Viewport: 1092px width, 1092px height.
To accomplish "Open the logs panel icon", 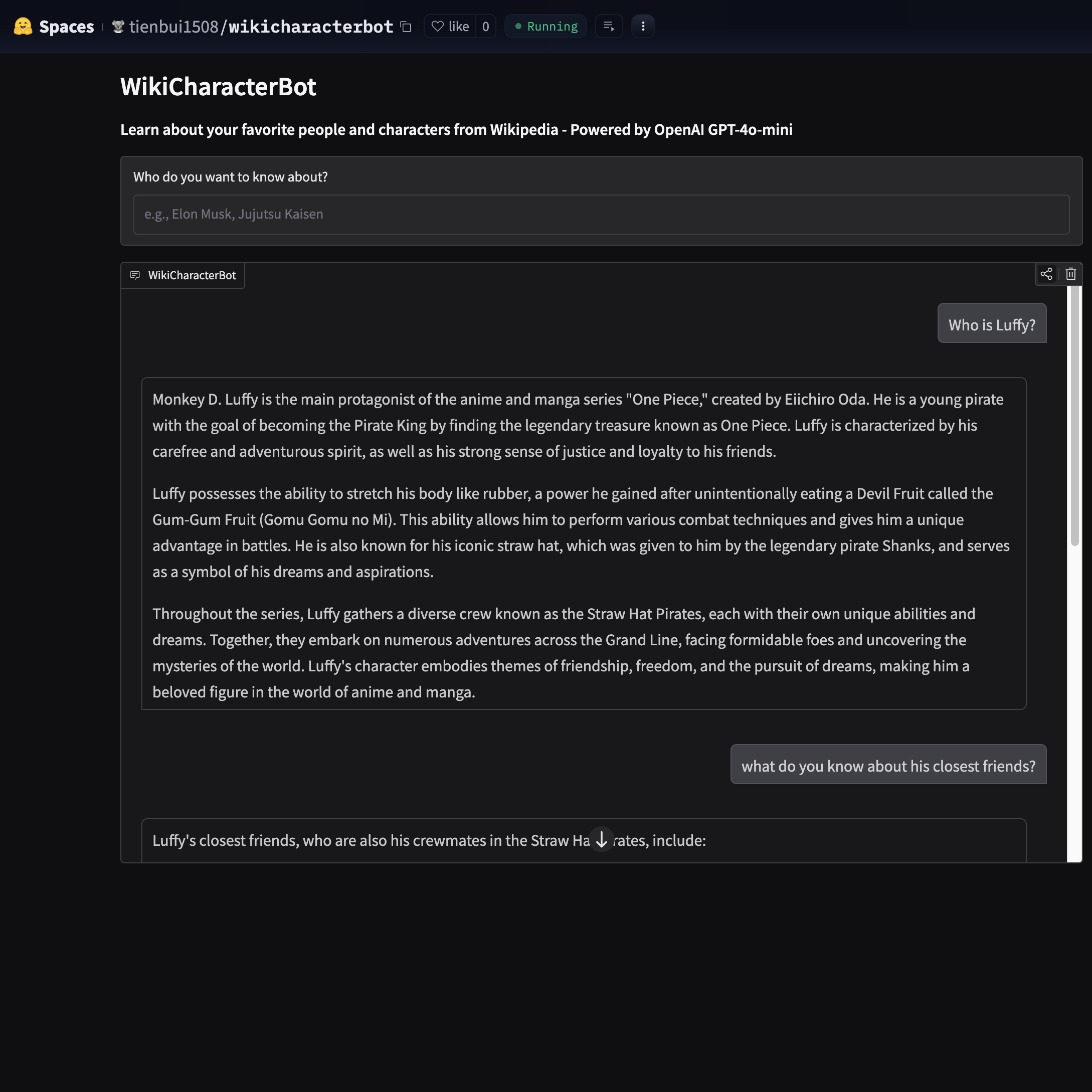I will point(609,27).
